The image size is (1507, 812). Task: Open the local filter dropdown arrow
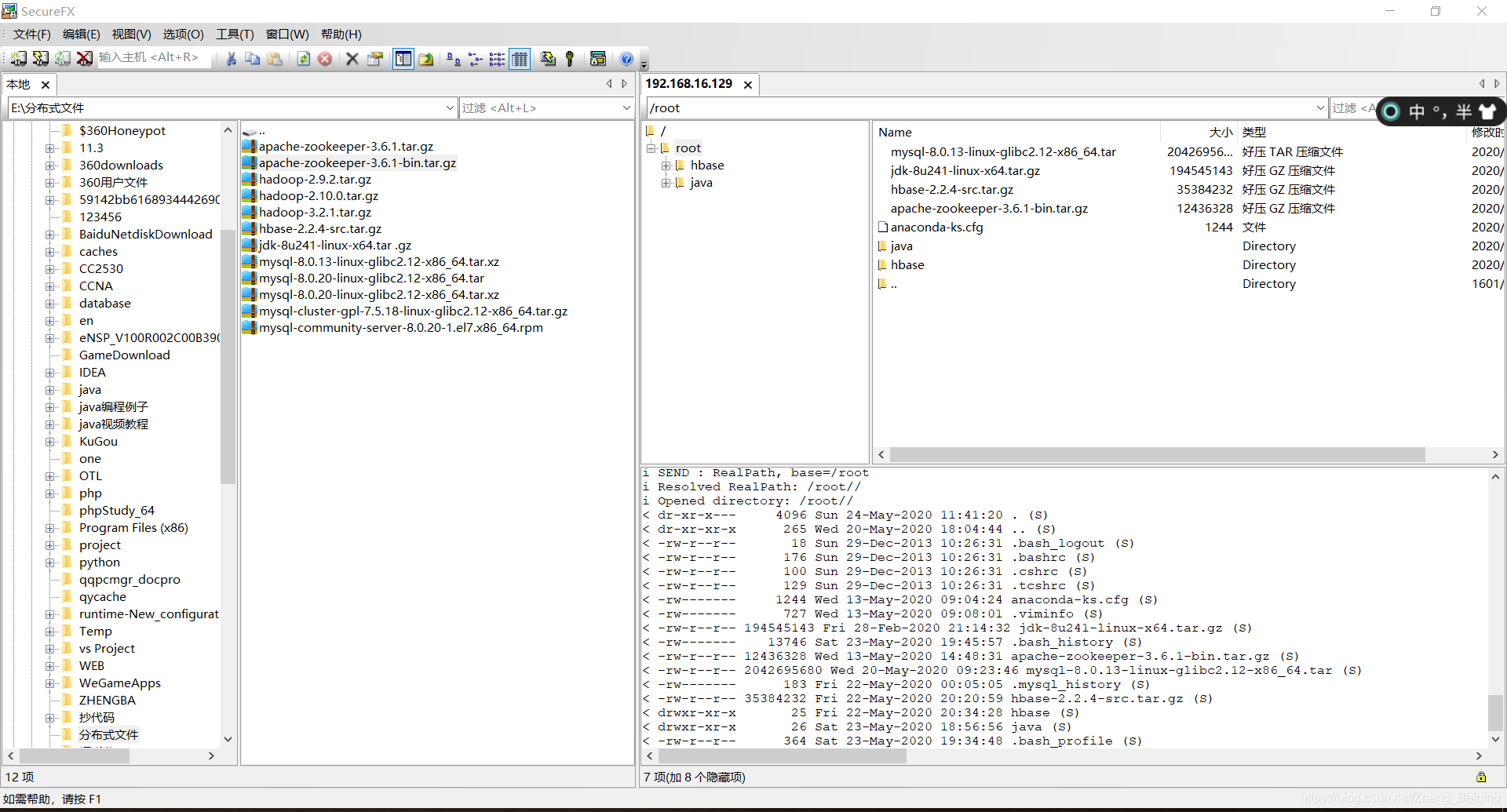click(x=626, y=108)
